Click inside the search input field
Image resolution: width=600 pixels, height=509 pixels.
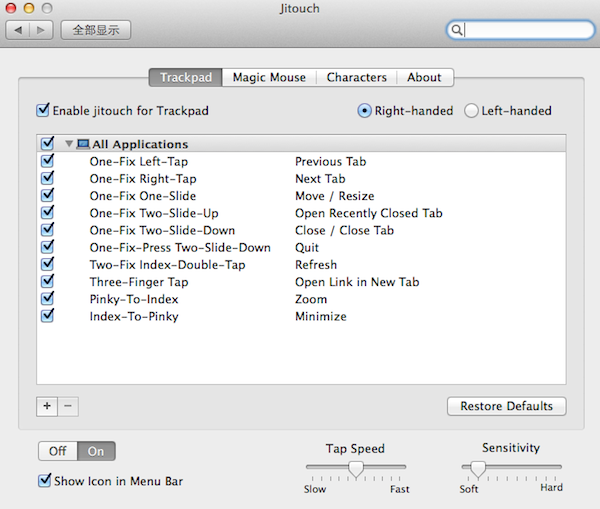[x=520, y=30]
